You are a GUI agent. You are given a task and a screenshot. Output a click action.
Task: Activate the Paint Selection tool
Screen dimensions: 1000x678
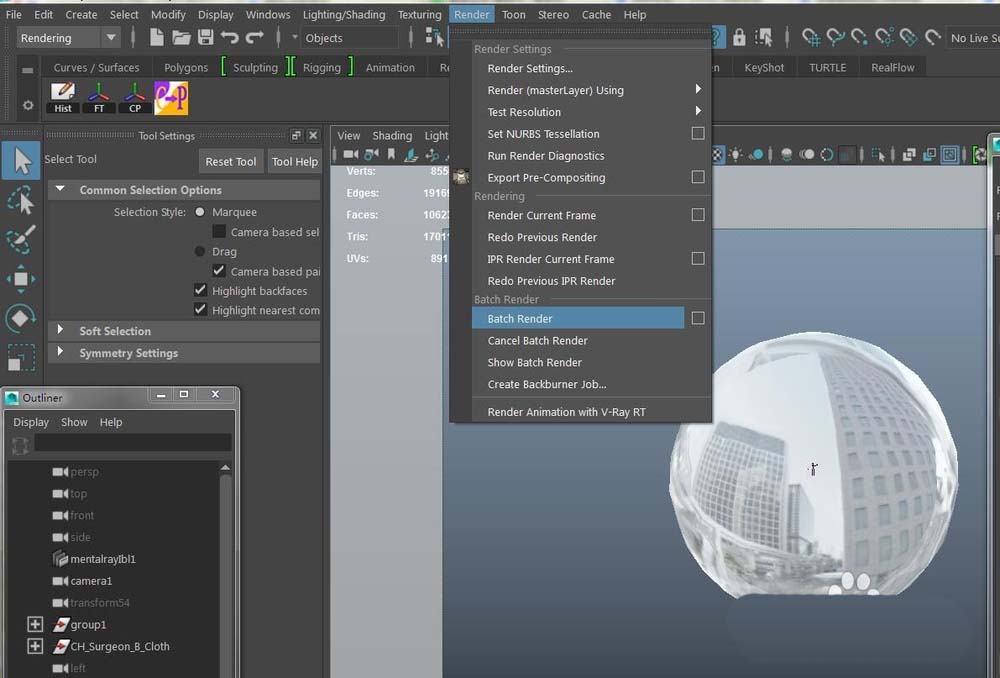20,240
